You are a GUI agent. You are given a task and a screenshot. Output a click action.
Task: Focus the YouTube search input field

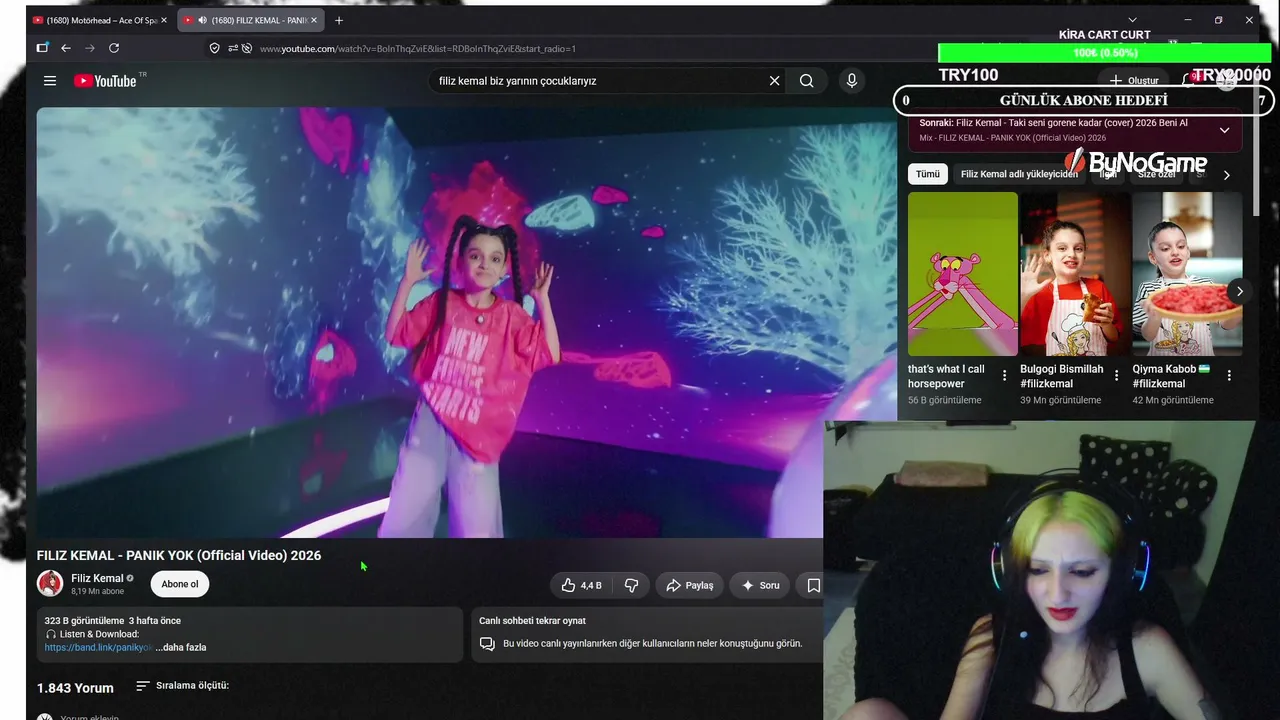pos(600,81)
